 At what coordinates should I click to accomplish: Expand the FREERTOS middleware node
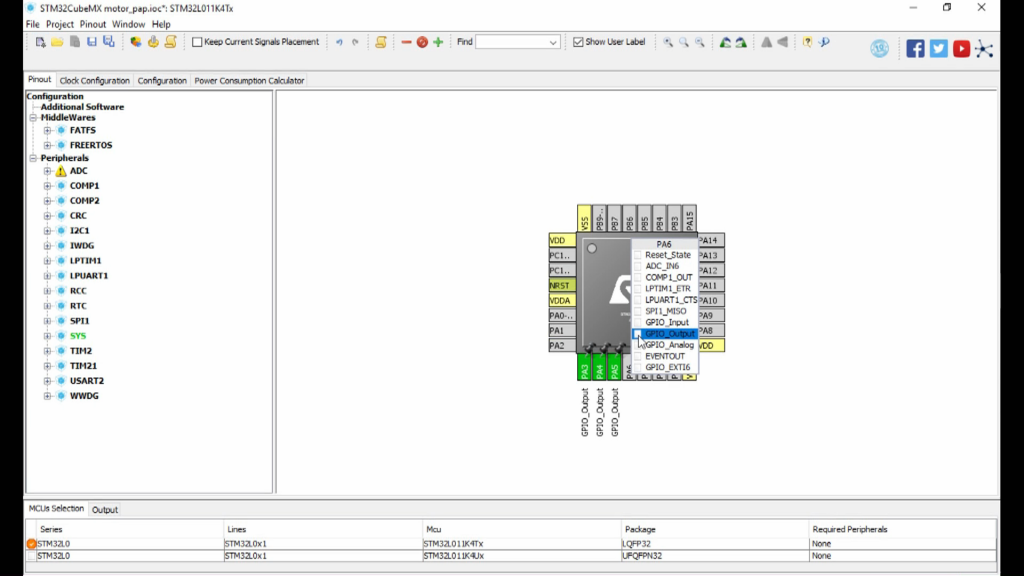pos(47,145)
